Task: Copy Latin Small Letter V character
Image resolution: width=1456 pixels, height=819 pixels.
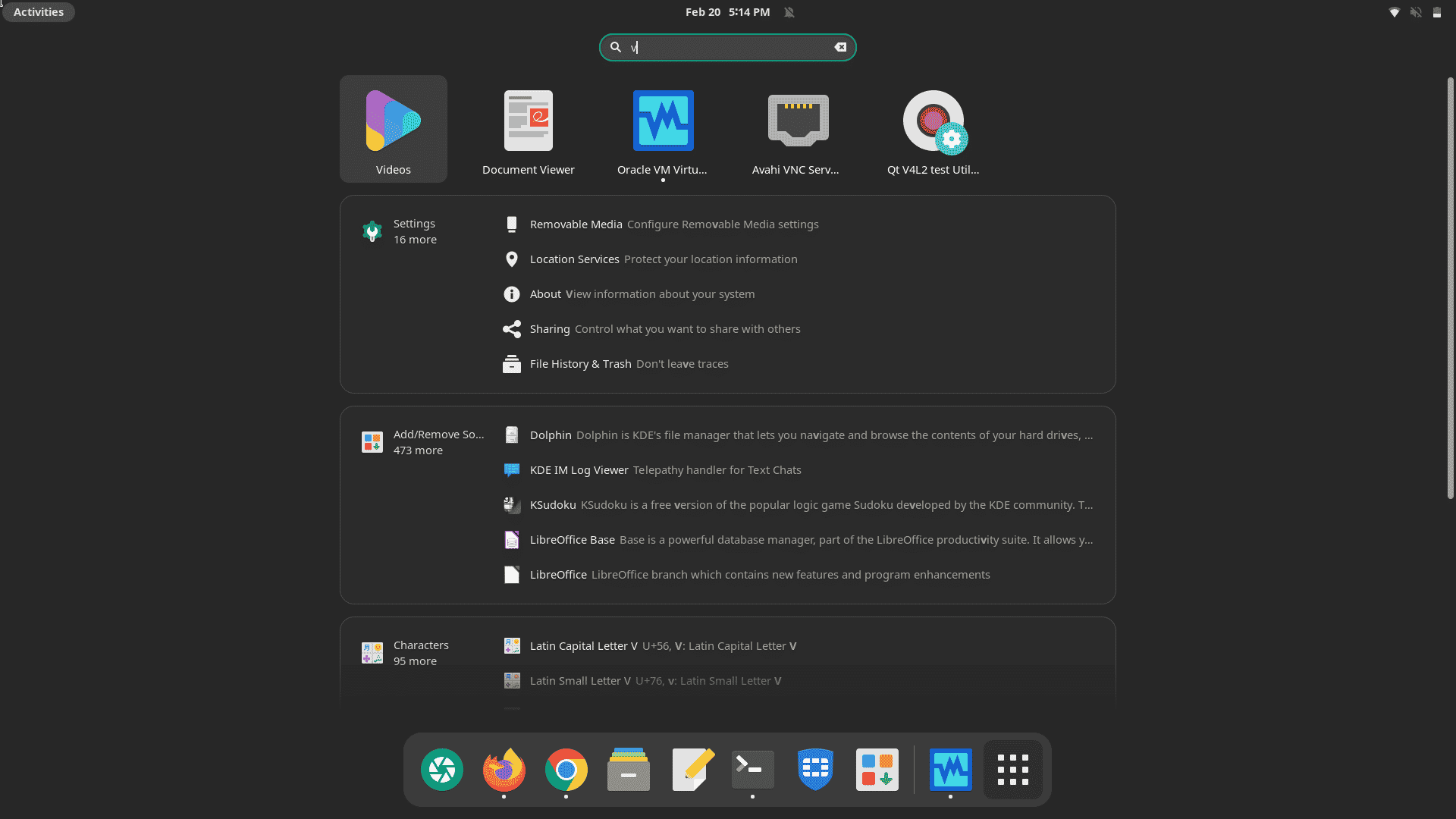Action: point(799,681)
